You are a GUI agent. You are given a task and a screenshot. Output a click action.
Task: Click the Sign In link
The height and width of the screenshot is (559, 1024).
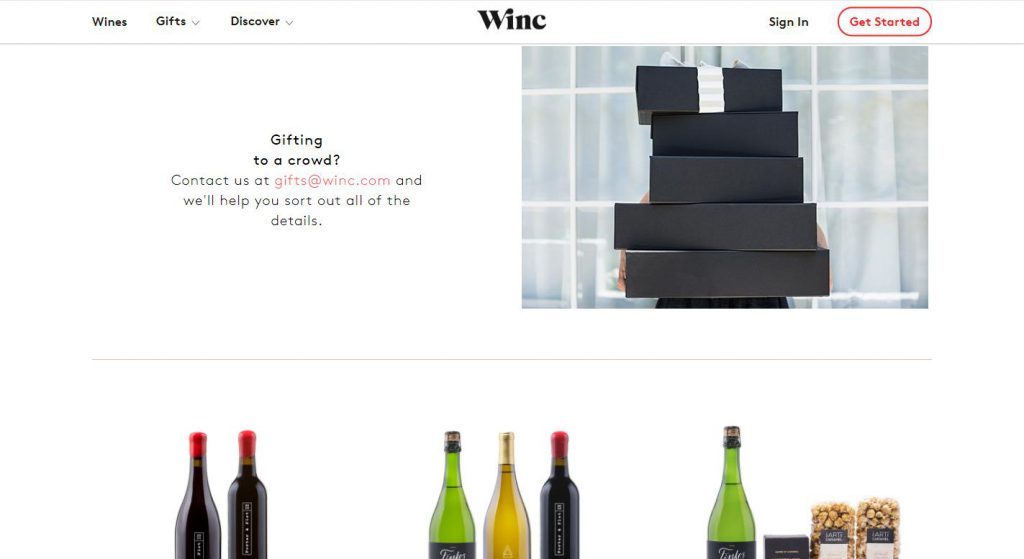pyautogui.click(x=788, y=22)
